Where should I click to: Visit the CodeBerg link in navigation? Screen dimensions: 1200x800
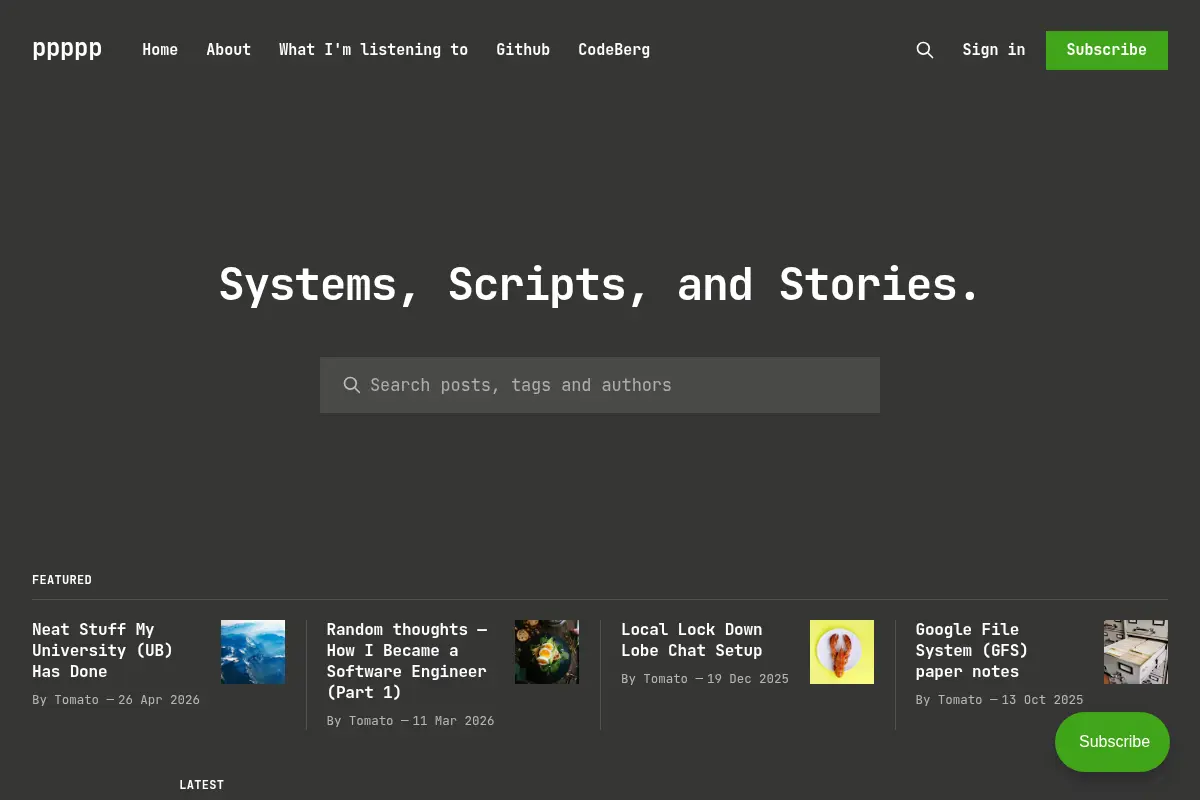pos(614,49)
